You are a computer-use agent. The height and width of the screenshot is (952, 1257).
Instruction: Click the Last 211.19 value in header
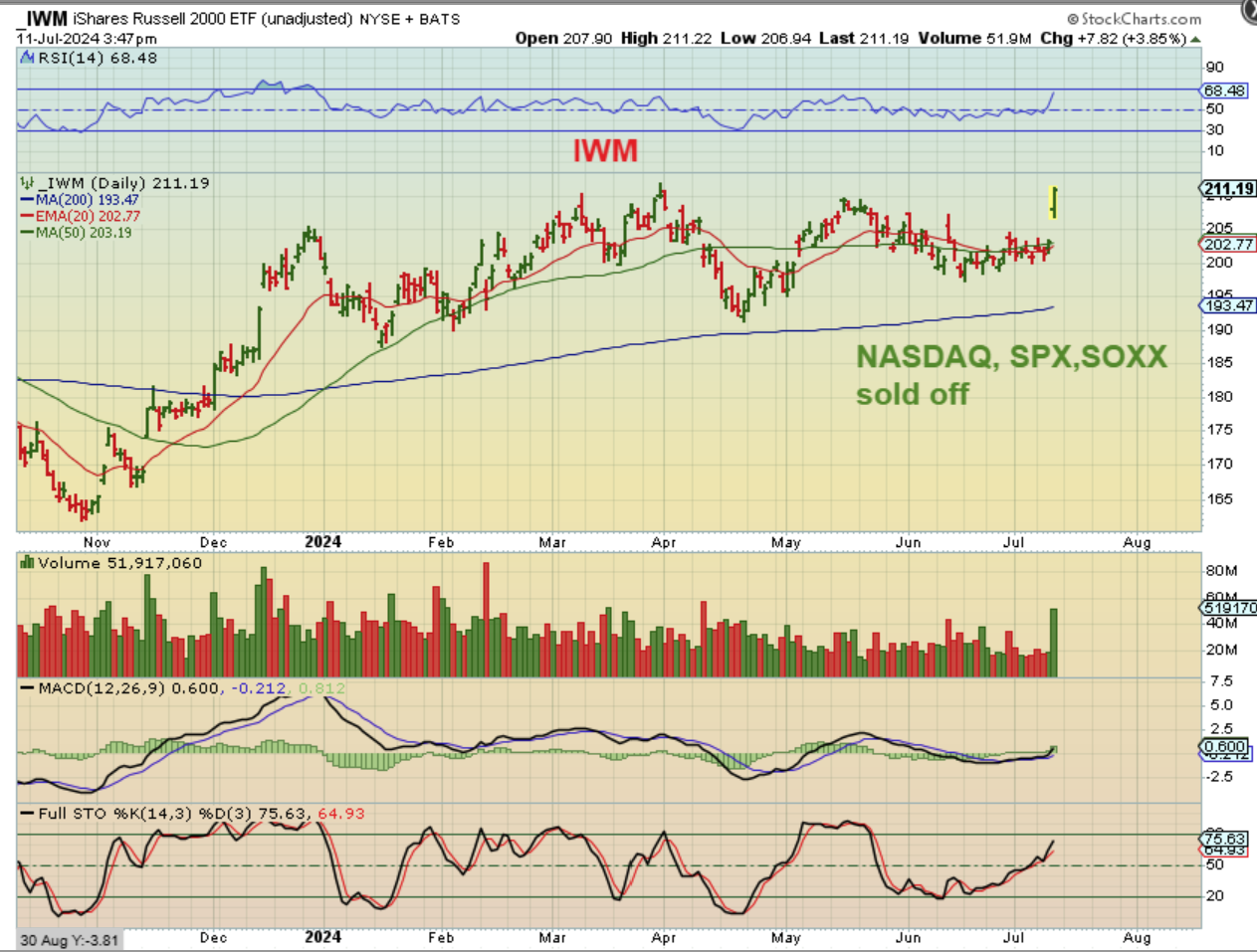click(863, 38)
